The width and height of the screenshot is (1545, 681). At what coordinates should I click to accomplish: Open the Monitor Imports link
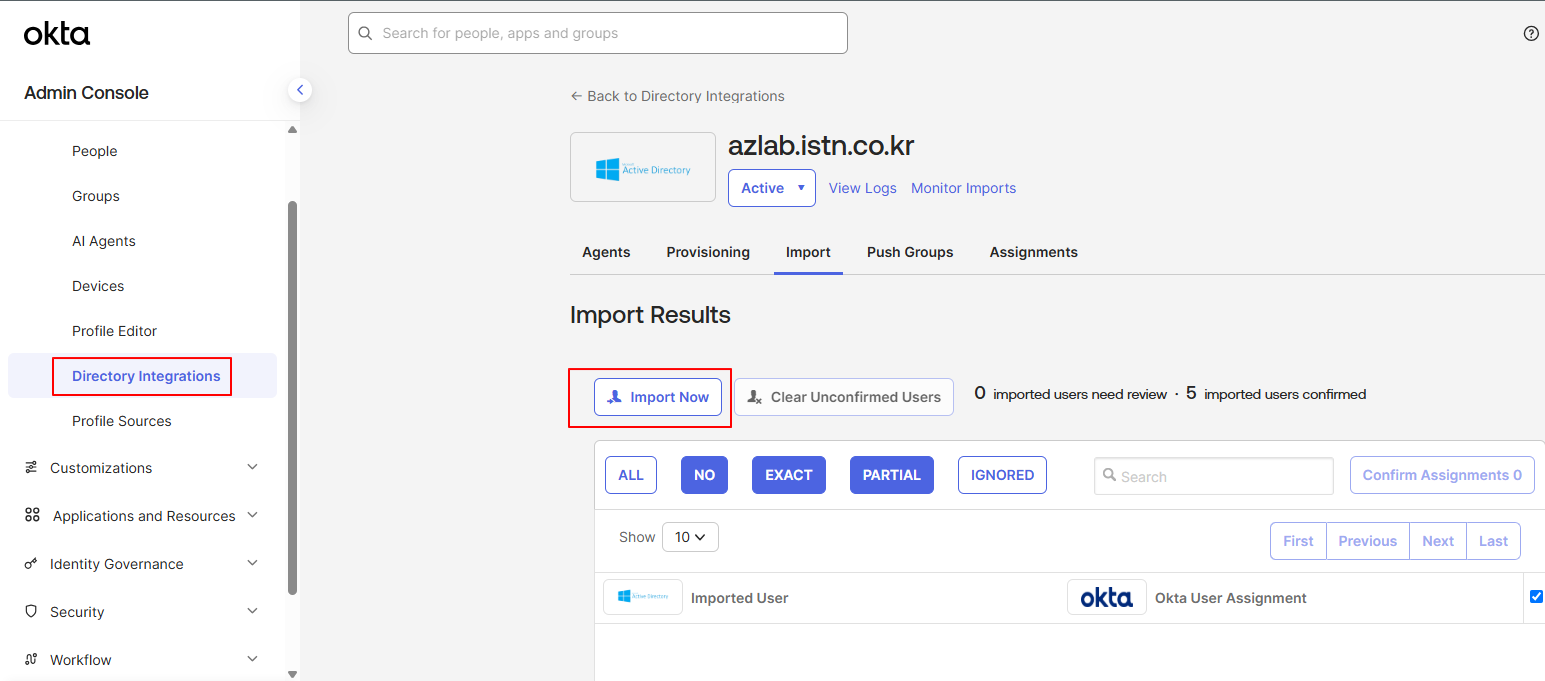coord(963,188)
